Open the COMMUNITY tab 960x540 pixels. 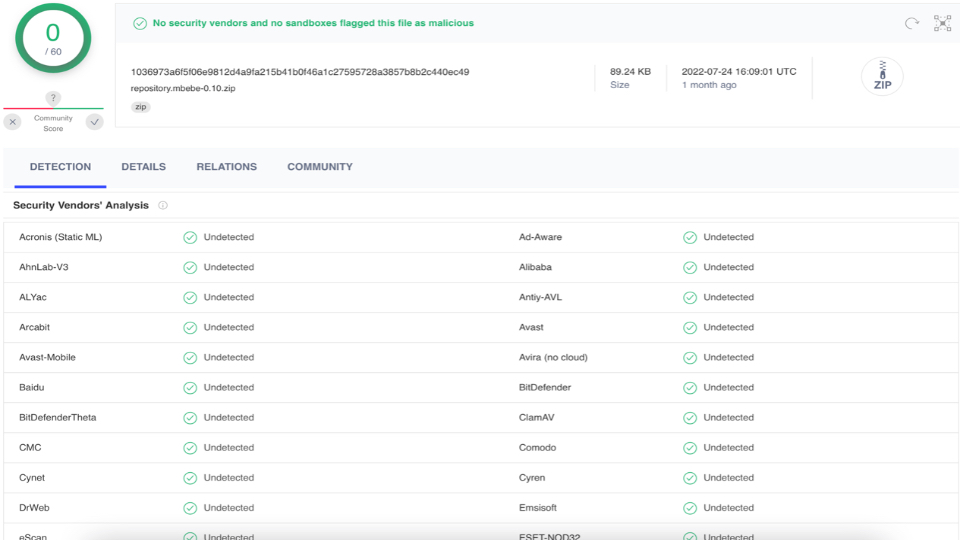320,167
